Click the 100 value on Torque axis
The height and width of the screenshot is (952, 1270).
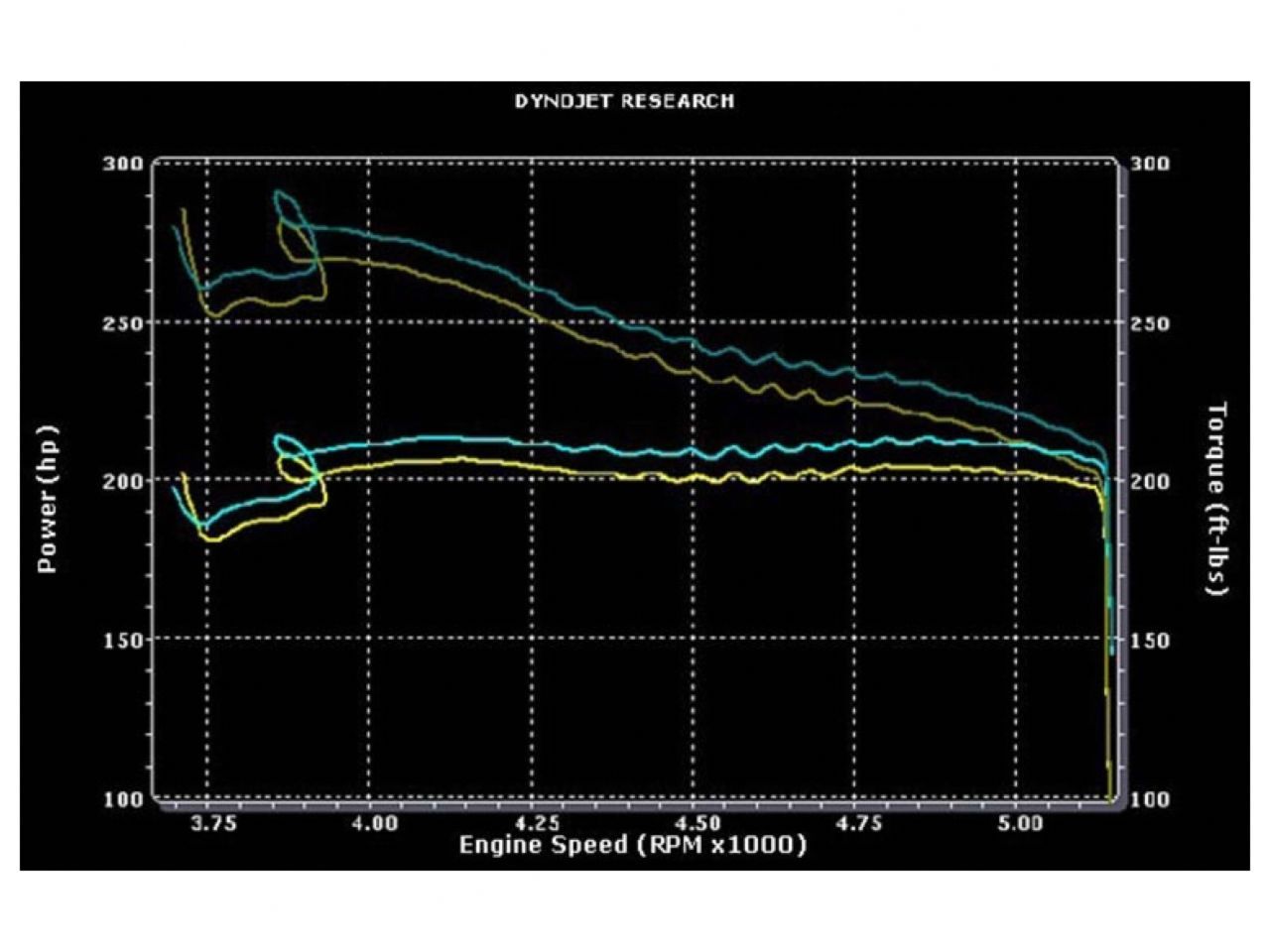[1150, 799]
